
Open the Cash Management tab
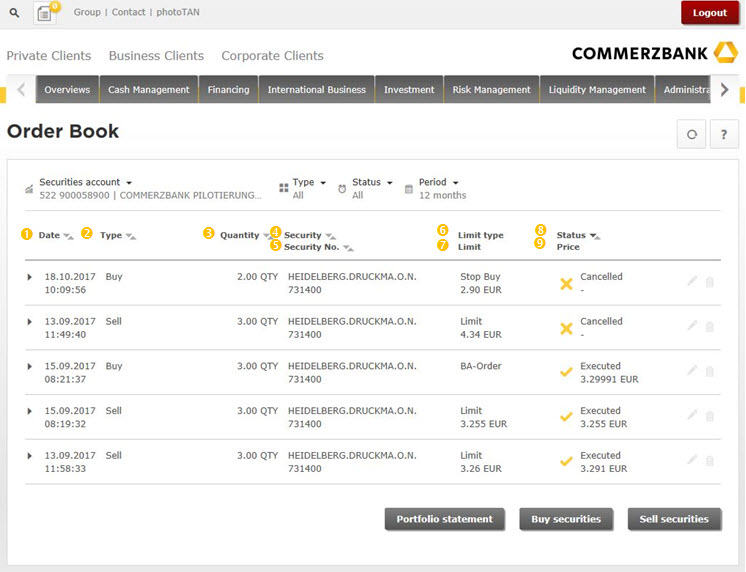148,89
